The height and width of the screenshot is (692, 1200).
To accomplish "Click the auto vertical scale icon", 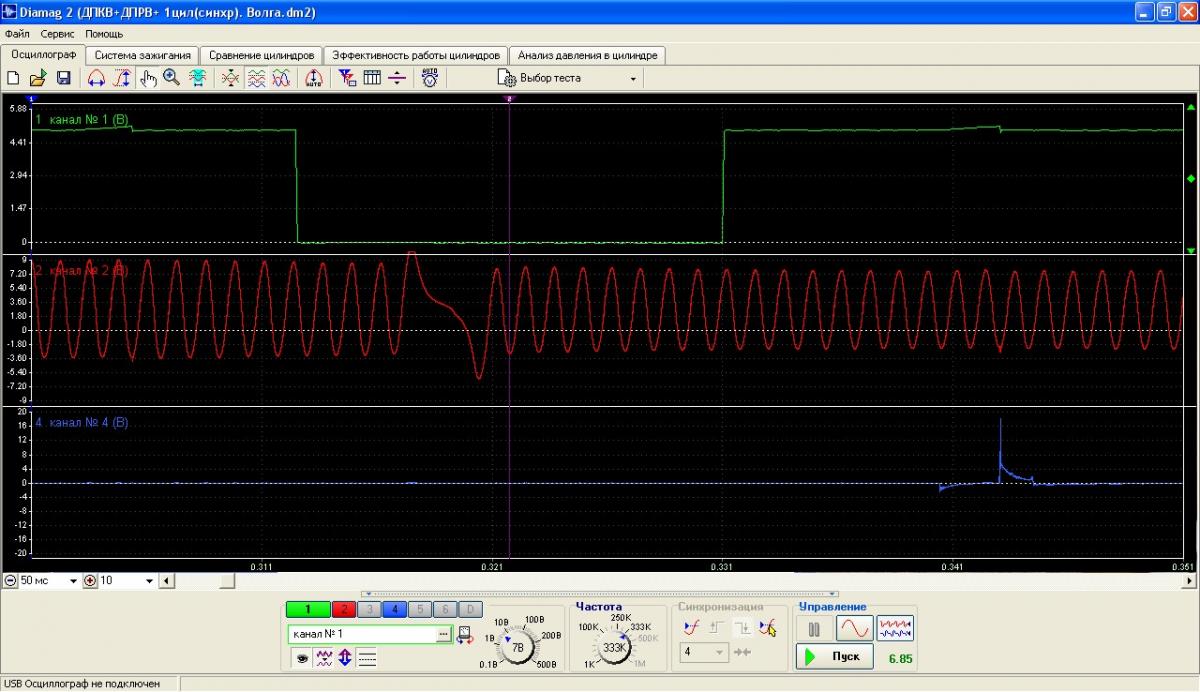I will [313, 78].
